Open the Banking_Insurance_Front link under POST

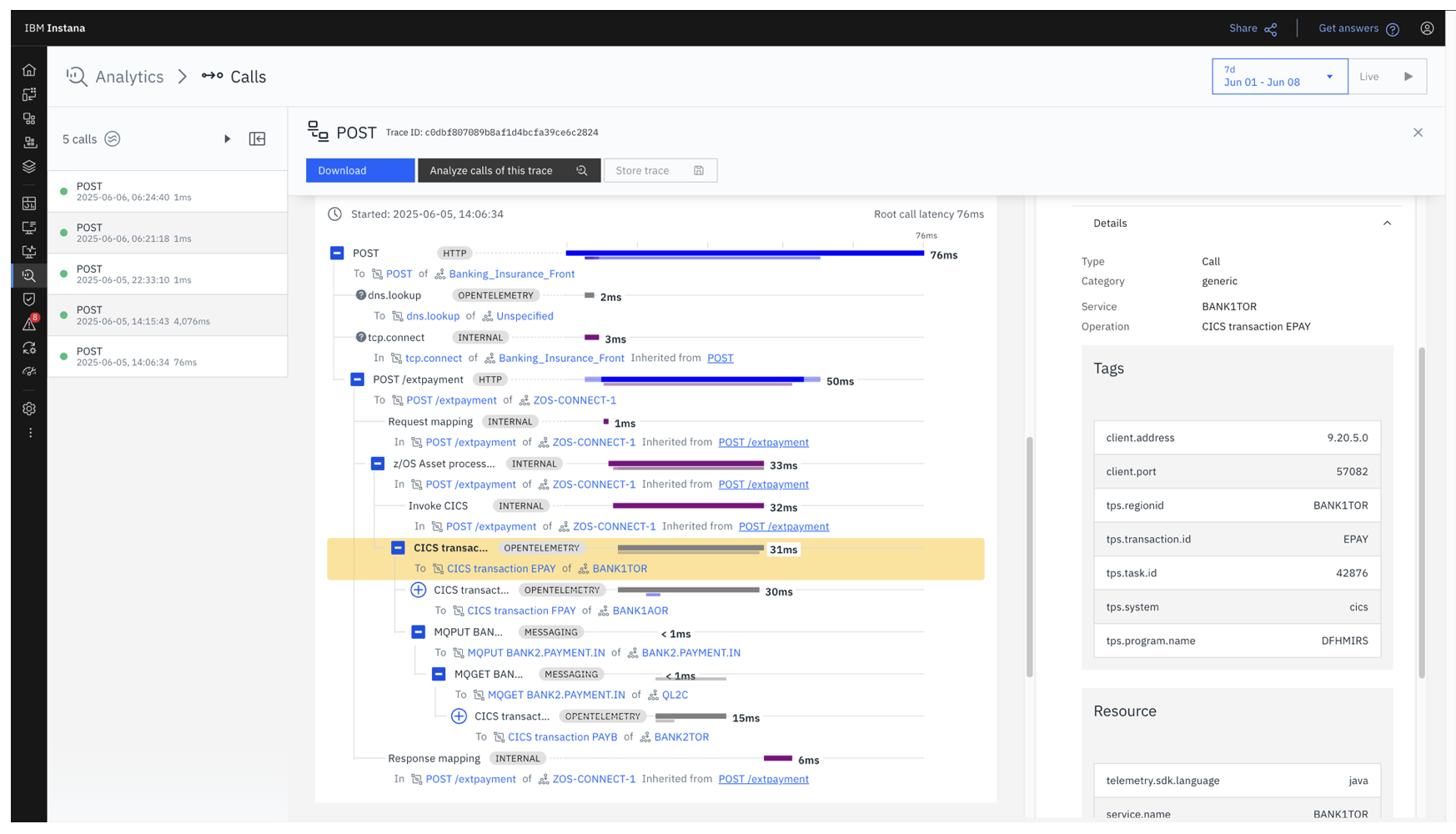[x=511, y=274]
